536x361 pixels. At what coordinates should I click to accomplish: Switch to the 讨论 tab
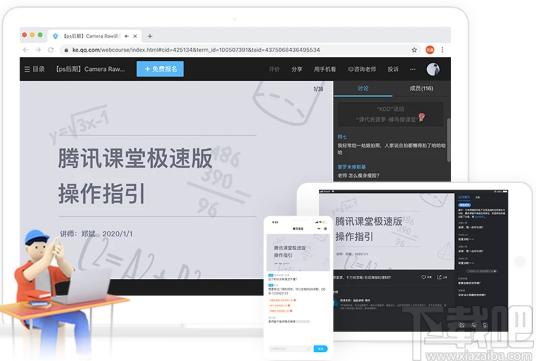click(x=363, y=89)
